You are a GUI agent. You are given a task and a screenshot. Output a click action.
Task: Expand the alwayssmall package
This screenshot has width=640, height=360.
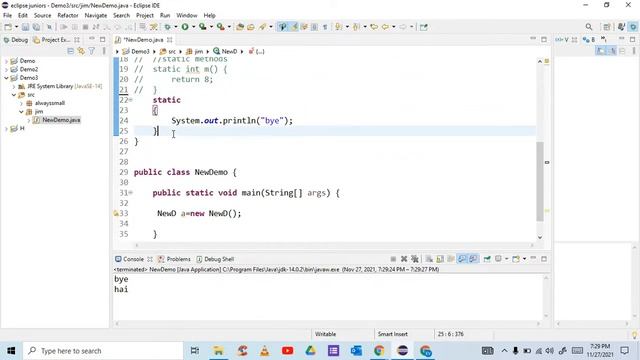coord(21,103)
